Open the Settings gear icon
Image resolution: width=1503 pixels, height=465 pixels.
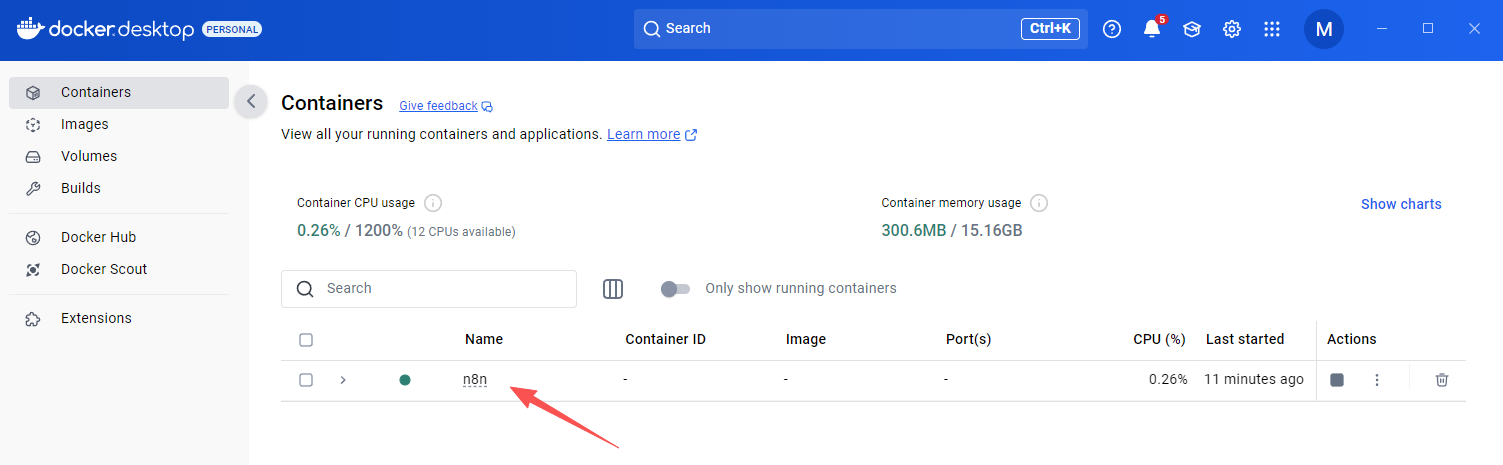click(1232, 29)
